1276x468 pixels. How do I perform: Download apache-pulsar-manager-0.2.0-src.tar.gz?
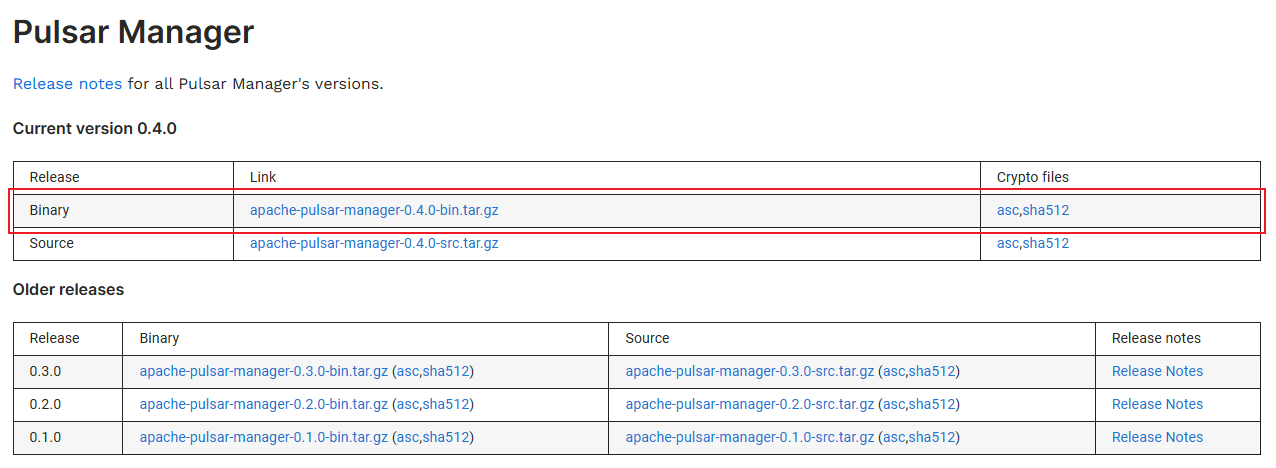pos(750,404)
